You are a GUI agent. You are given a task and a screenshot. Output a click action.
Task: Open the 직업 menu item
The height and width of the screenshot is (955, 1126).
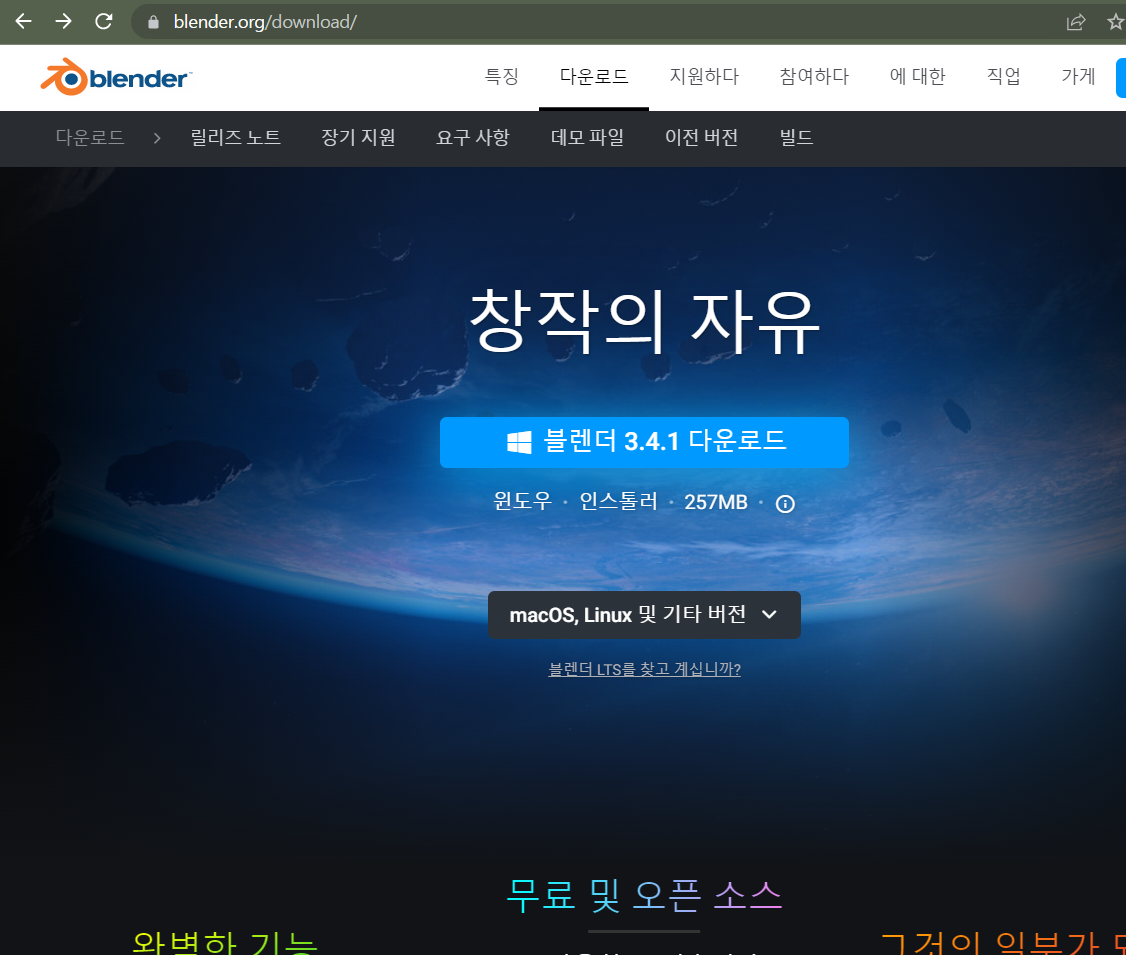click(x=1003, y=76)
